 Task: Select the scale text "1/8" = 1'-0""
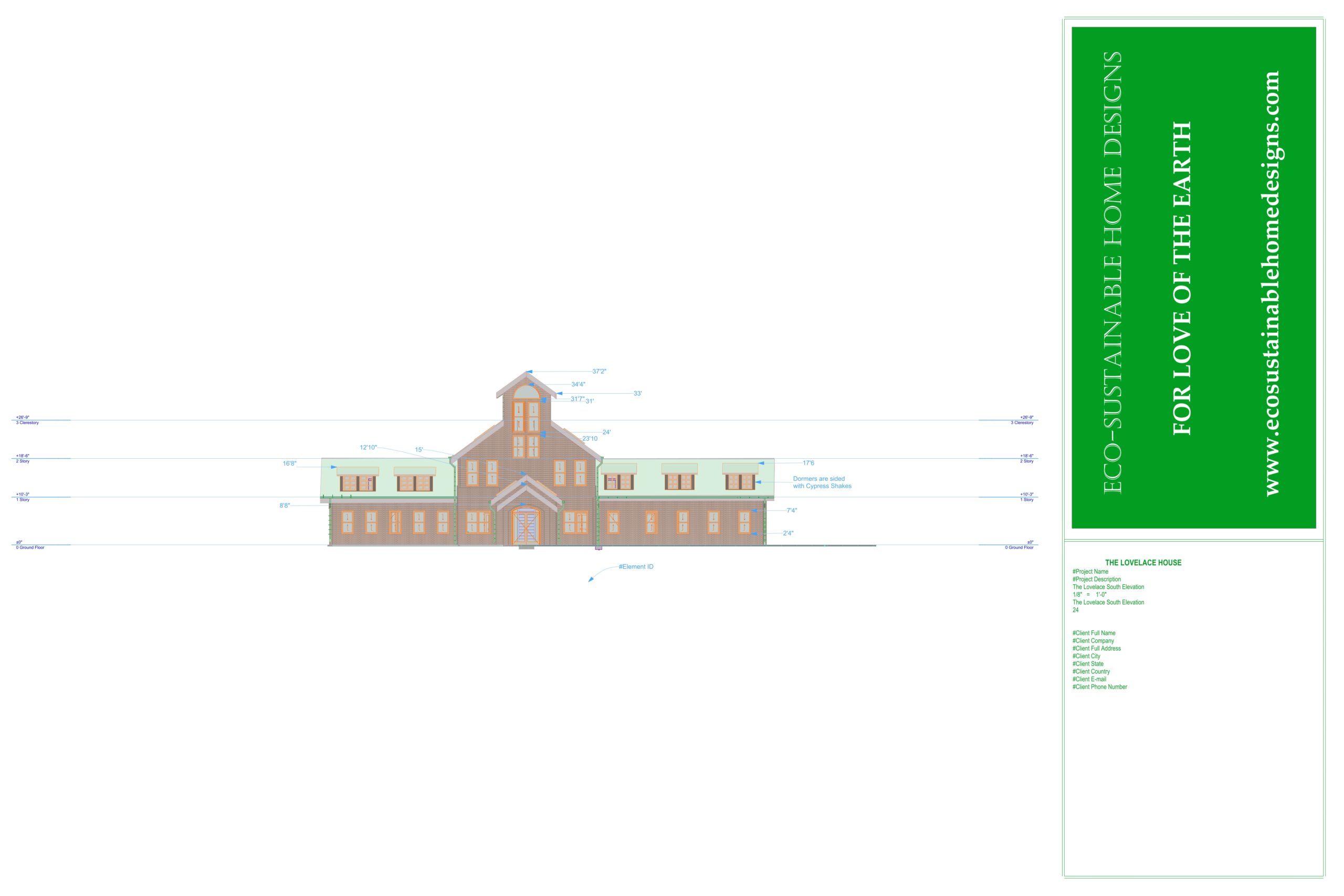(x=1090, y=595)
